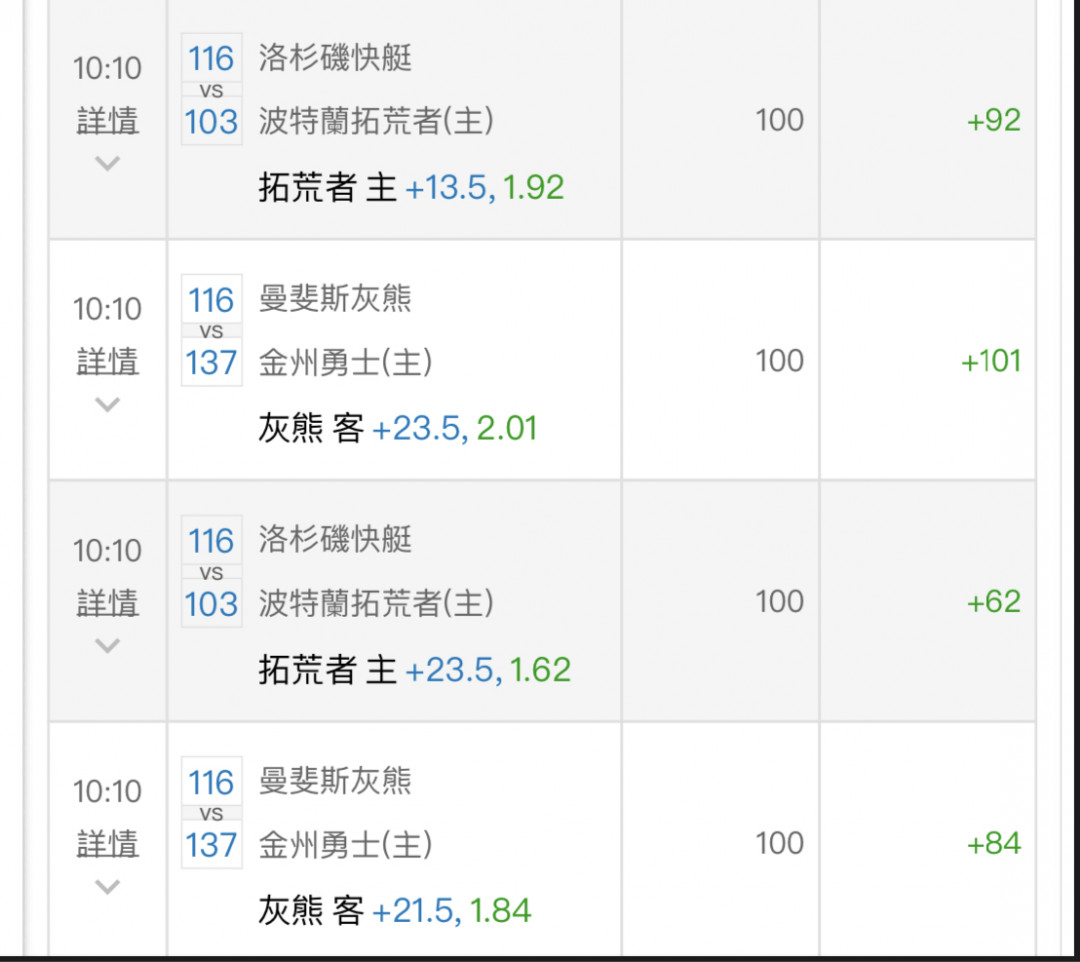Click the +101 profit value
Image resolution: width=1080 pixels, height=962 pixels.
990,361
